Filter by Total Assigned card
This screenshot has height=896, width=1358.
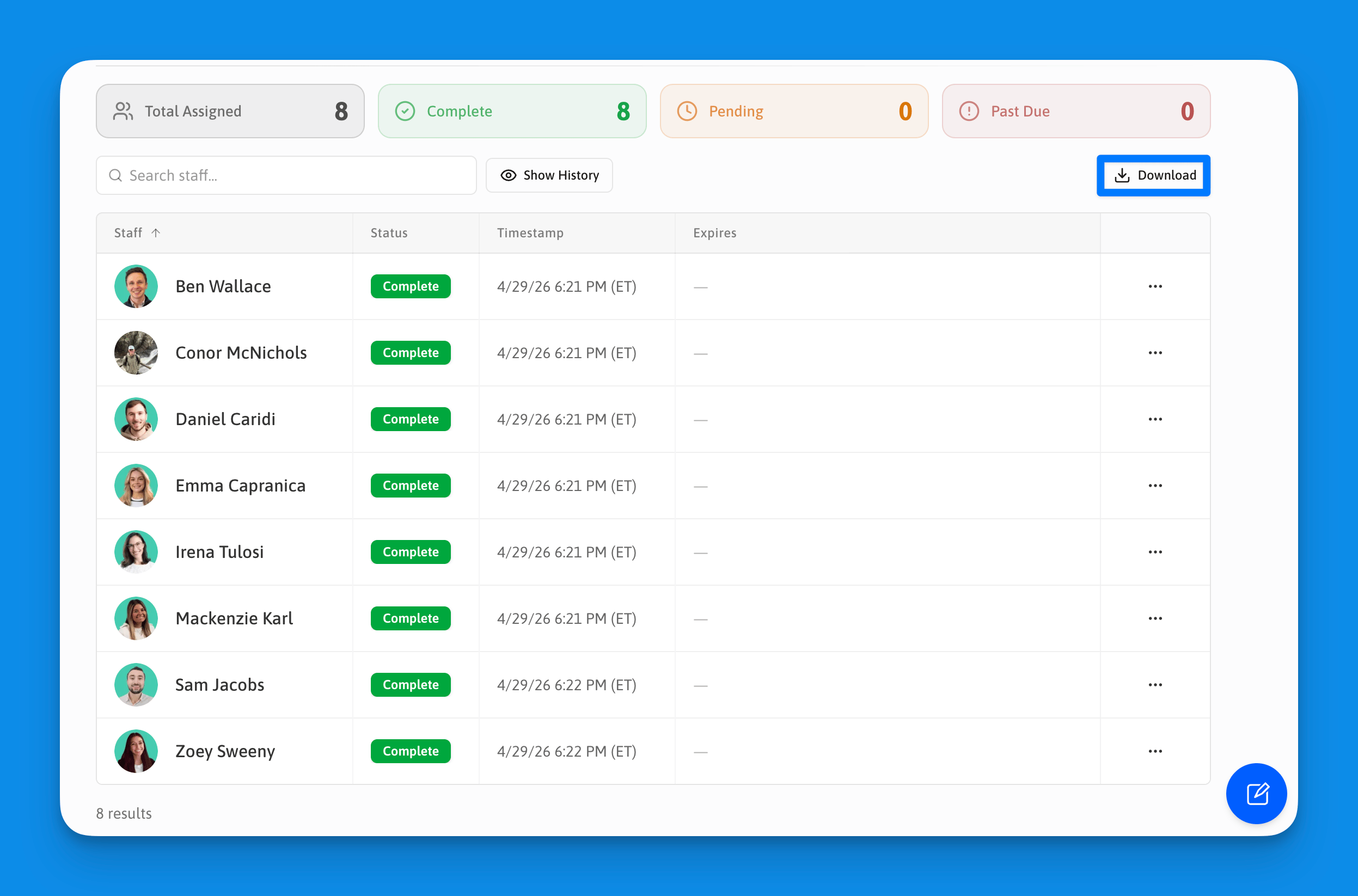click(x=230, y=111)
